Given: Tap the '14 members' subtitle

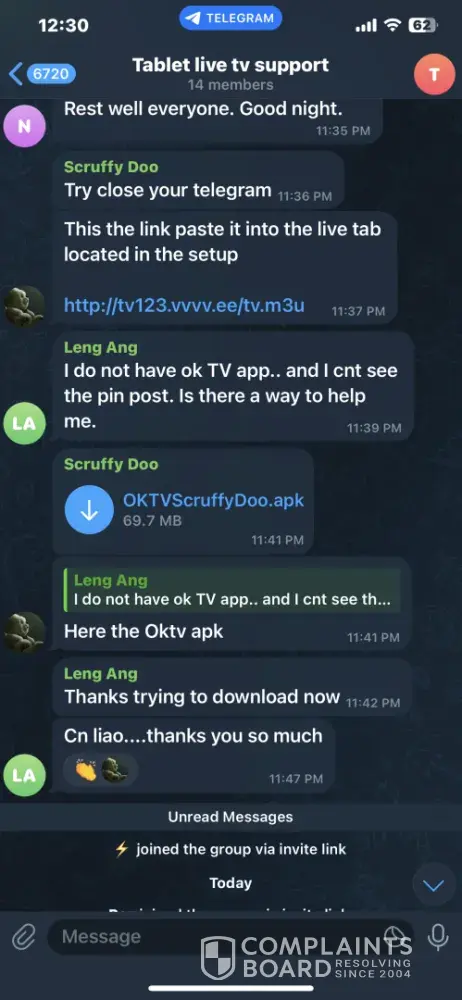Looking at the screenshot, I should point(230,85).
